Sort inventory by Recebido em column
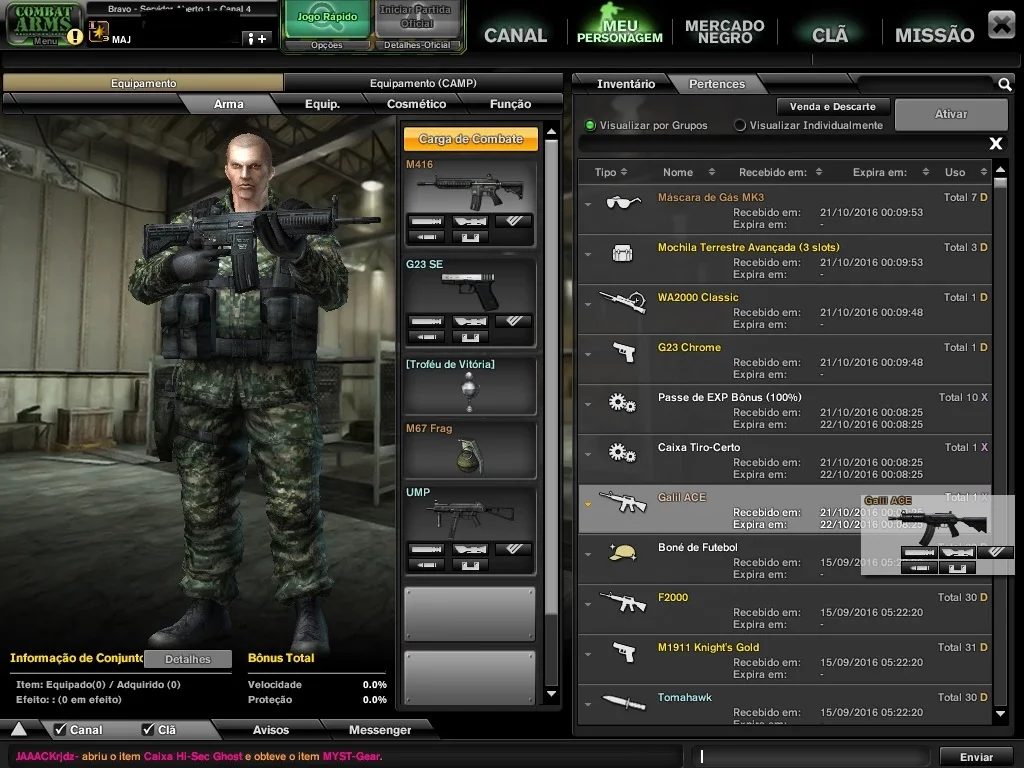The image size is (1024, 768). point(780,172)
